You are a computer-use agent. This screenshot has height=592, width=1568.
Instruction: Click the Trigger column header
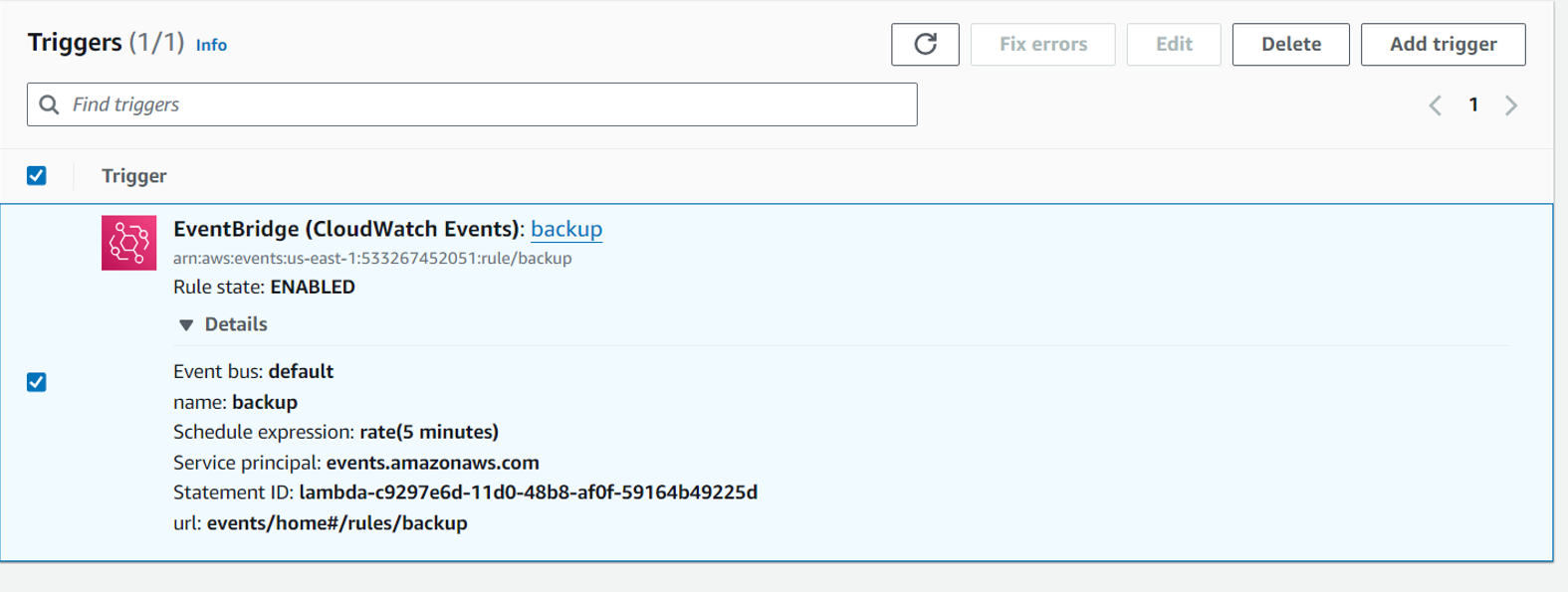point(134,176)
